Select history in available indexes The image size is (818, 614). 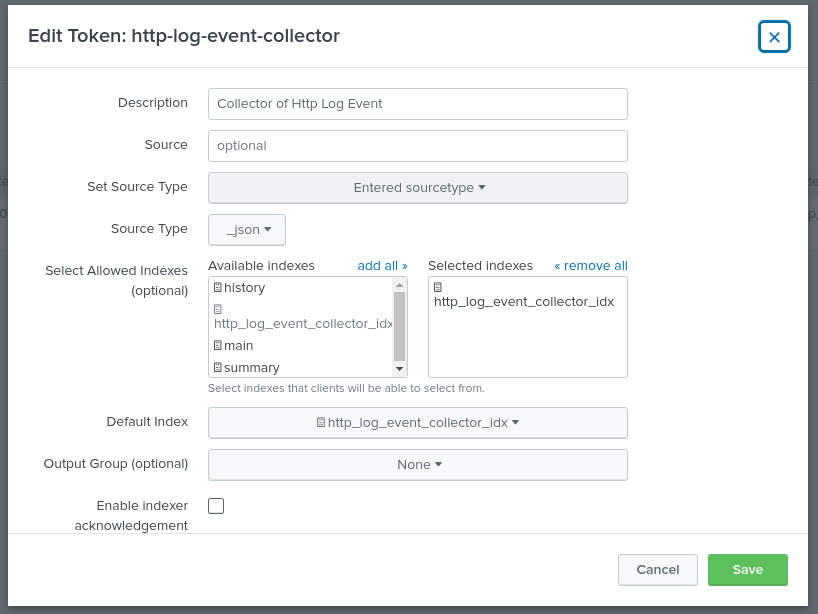coord(245,288)
